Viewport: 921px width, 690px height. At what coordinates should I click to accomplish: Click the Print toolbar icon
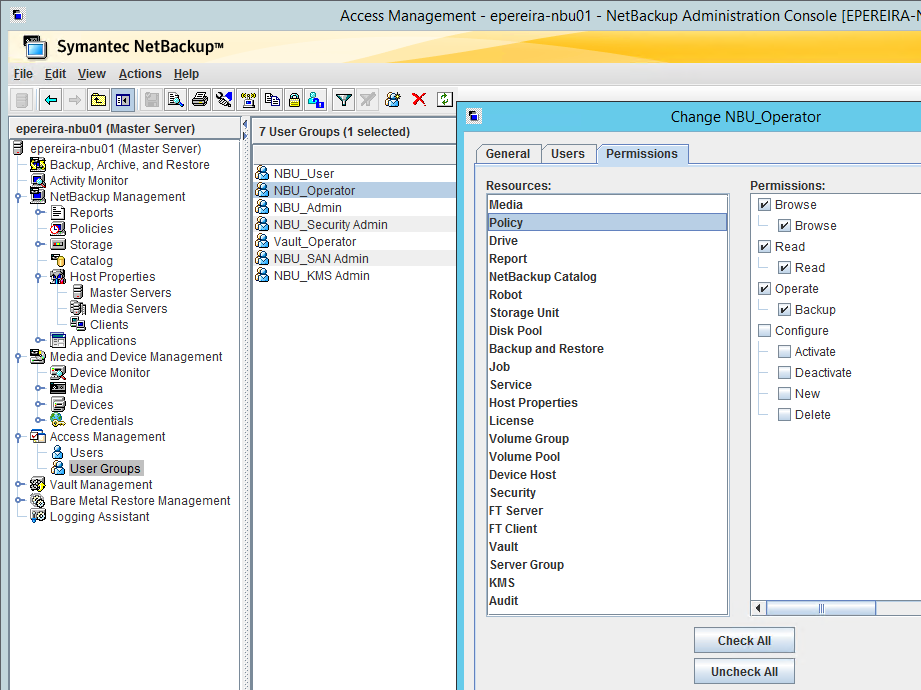coord(200,100)
